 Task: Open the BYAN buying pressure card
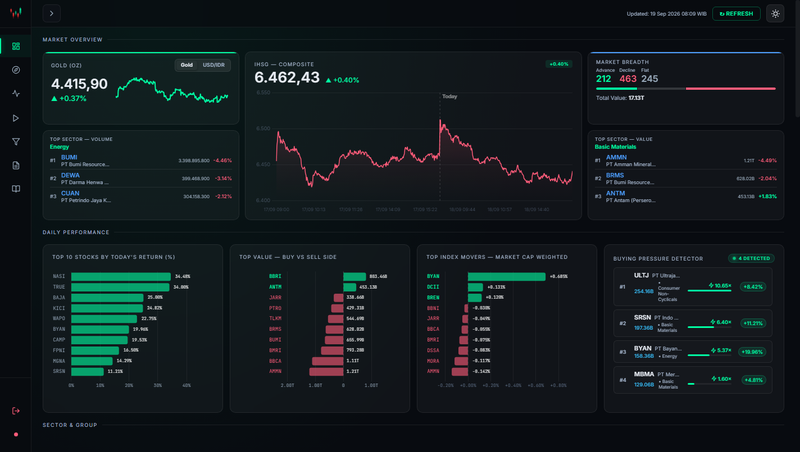pyautogui.click(x=693, y=352)
